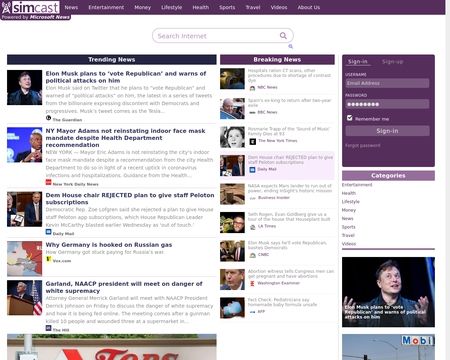
Task: Open the Money menu item
Action: tap(143, 7)
